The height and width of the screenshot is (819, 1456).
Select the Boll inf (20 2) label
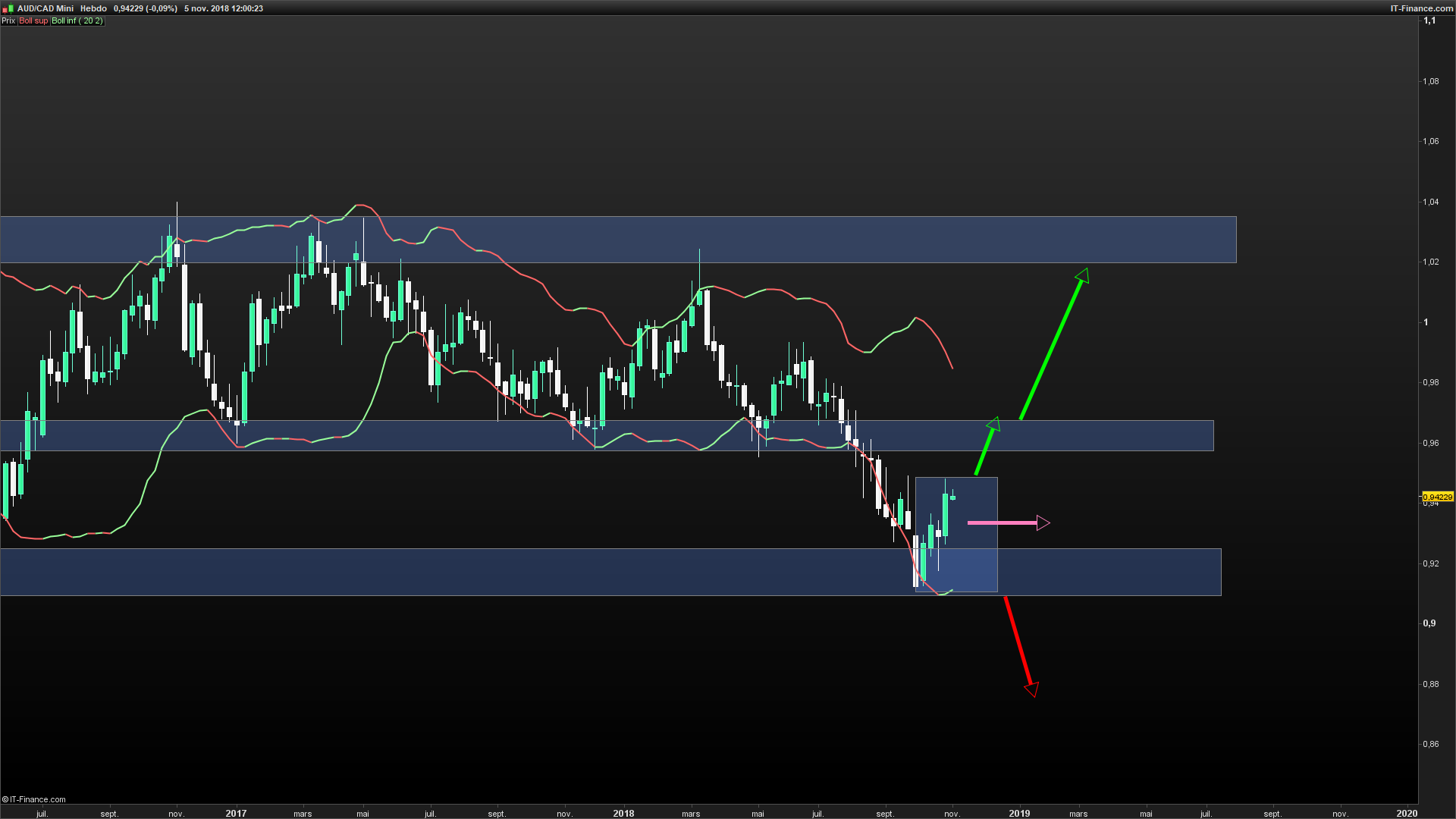[x=77, y=20]
